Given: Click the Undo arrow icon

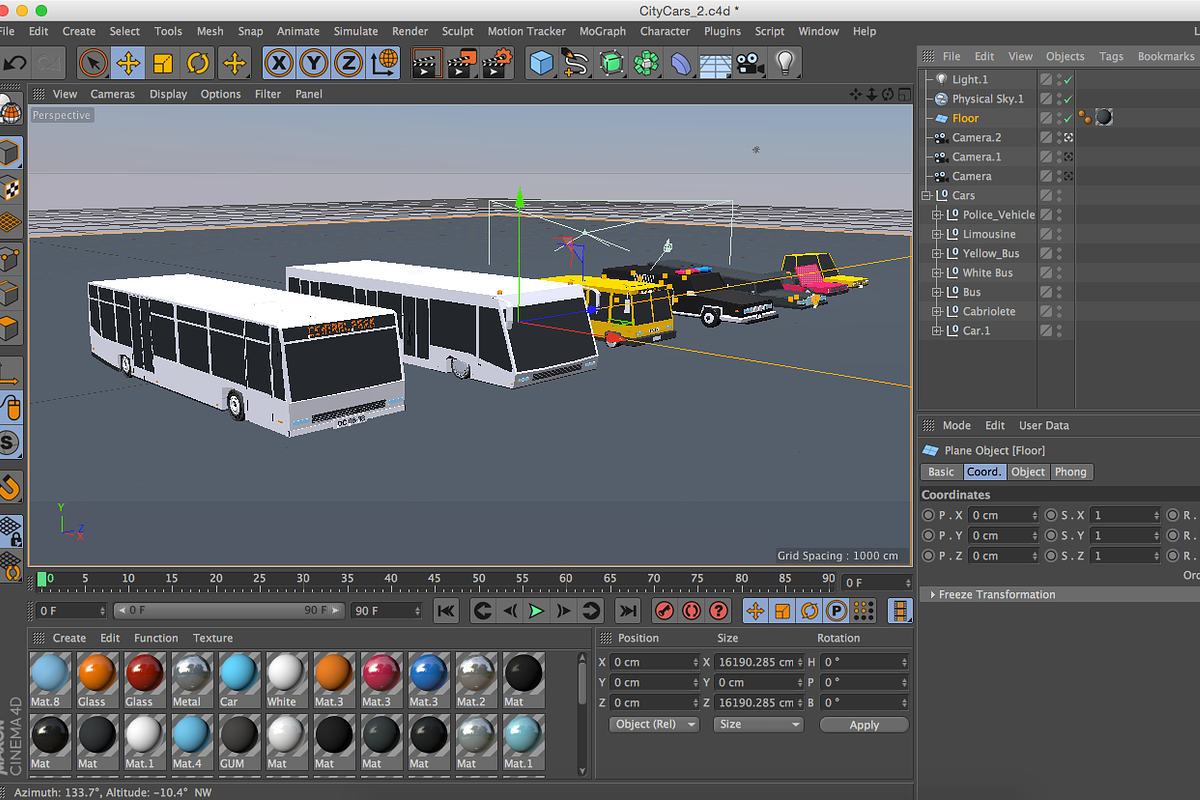Looking at the screenshot, I should (x=15, y=64).
